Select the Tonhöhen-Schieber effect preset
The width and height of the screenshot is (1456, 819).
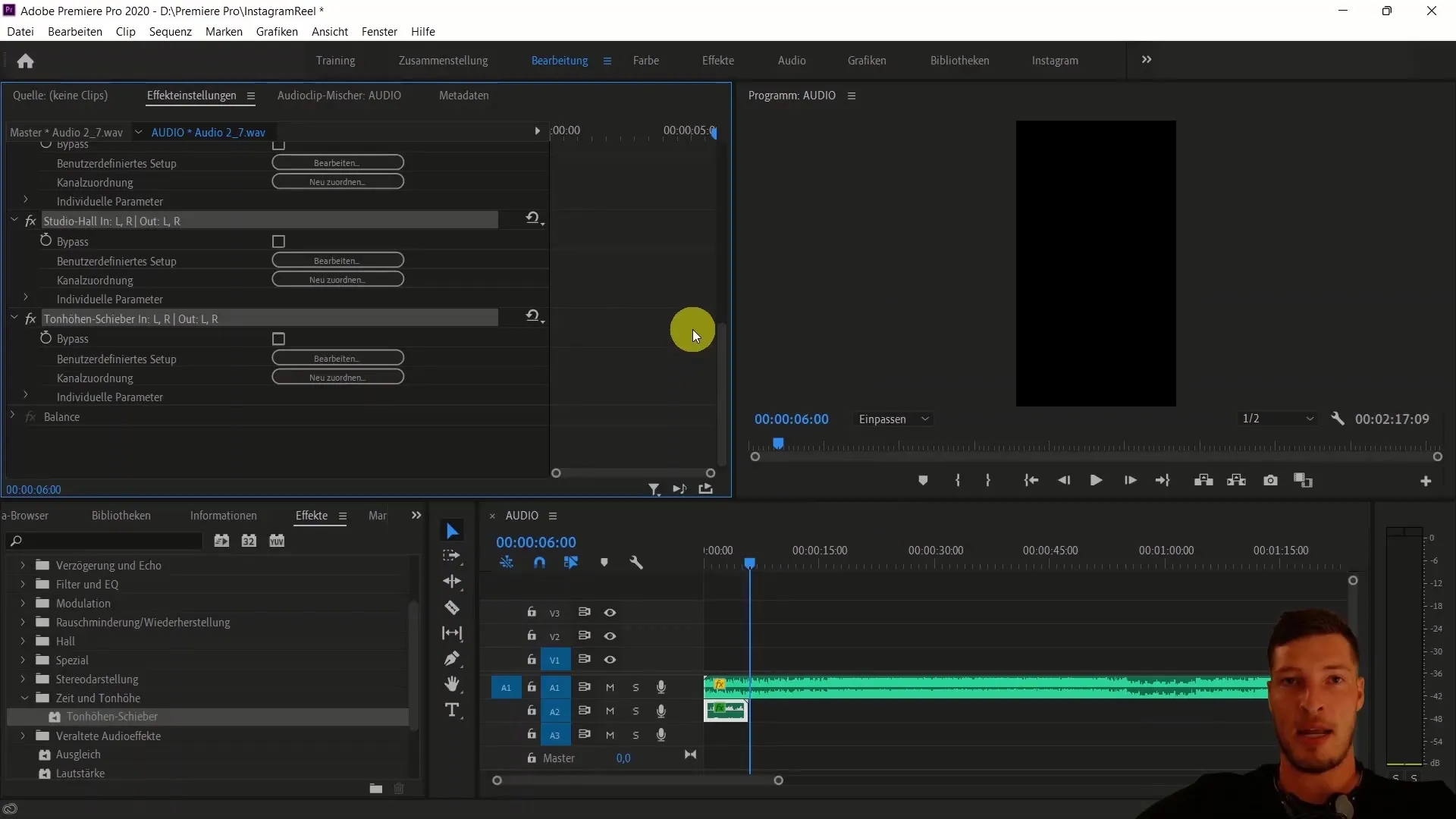pos(112,717)
